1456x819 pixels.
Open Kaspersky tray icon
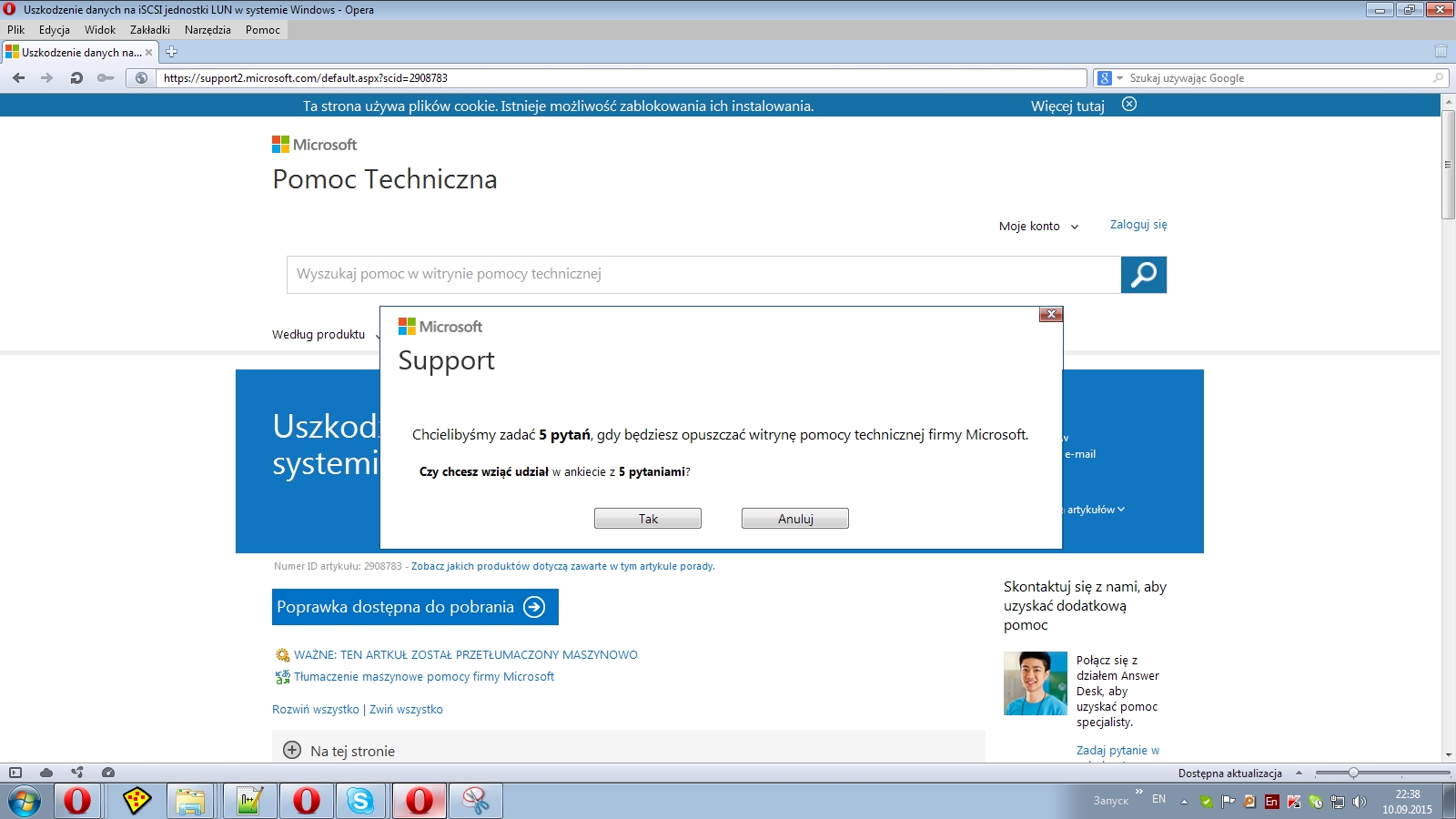pyautogui.click(x=1294, y=802)
